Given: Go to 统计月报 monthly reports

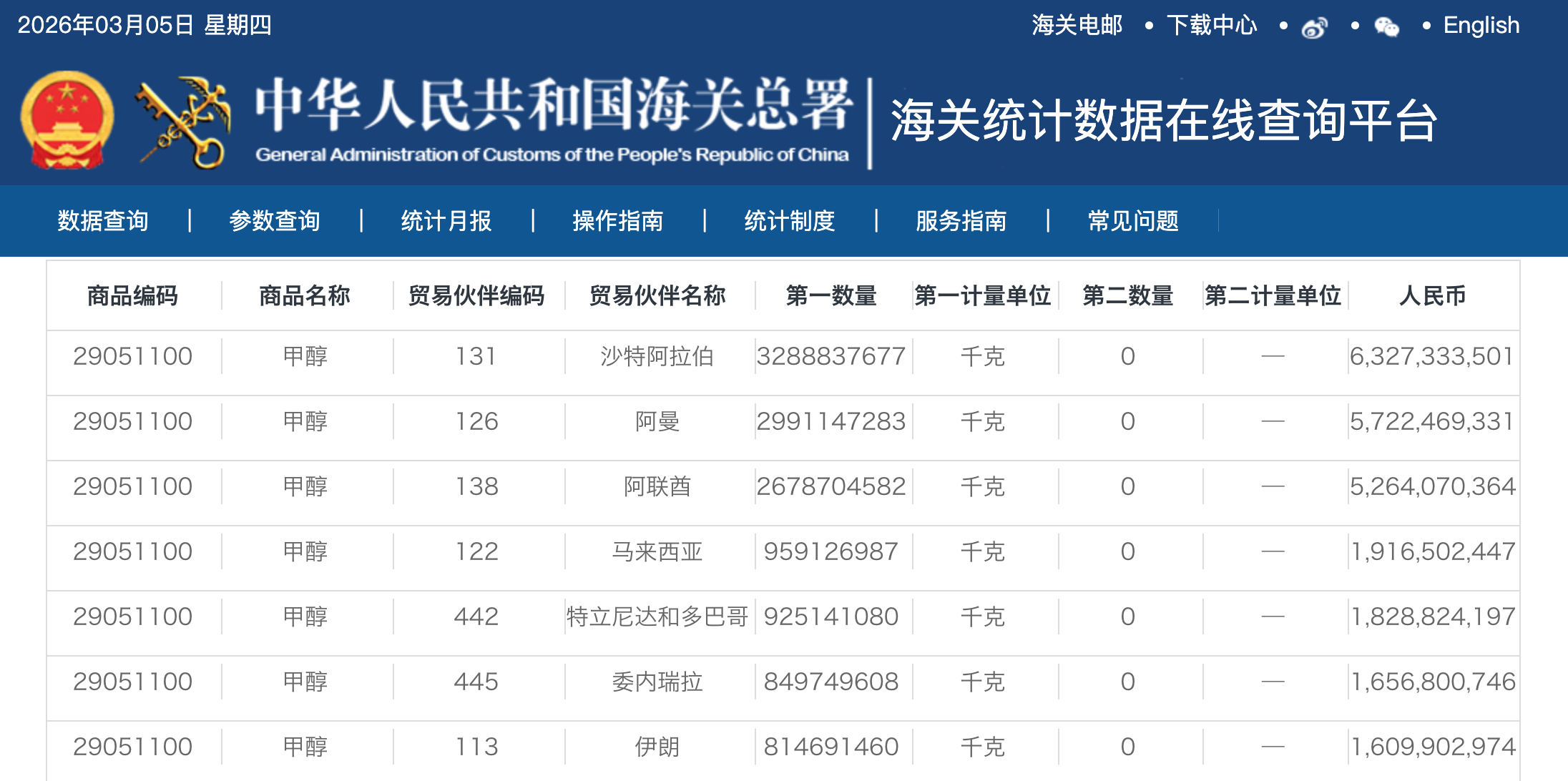Looking at the screenshot, I should tap(446, 221).
